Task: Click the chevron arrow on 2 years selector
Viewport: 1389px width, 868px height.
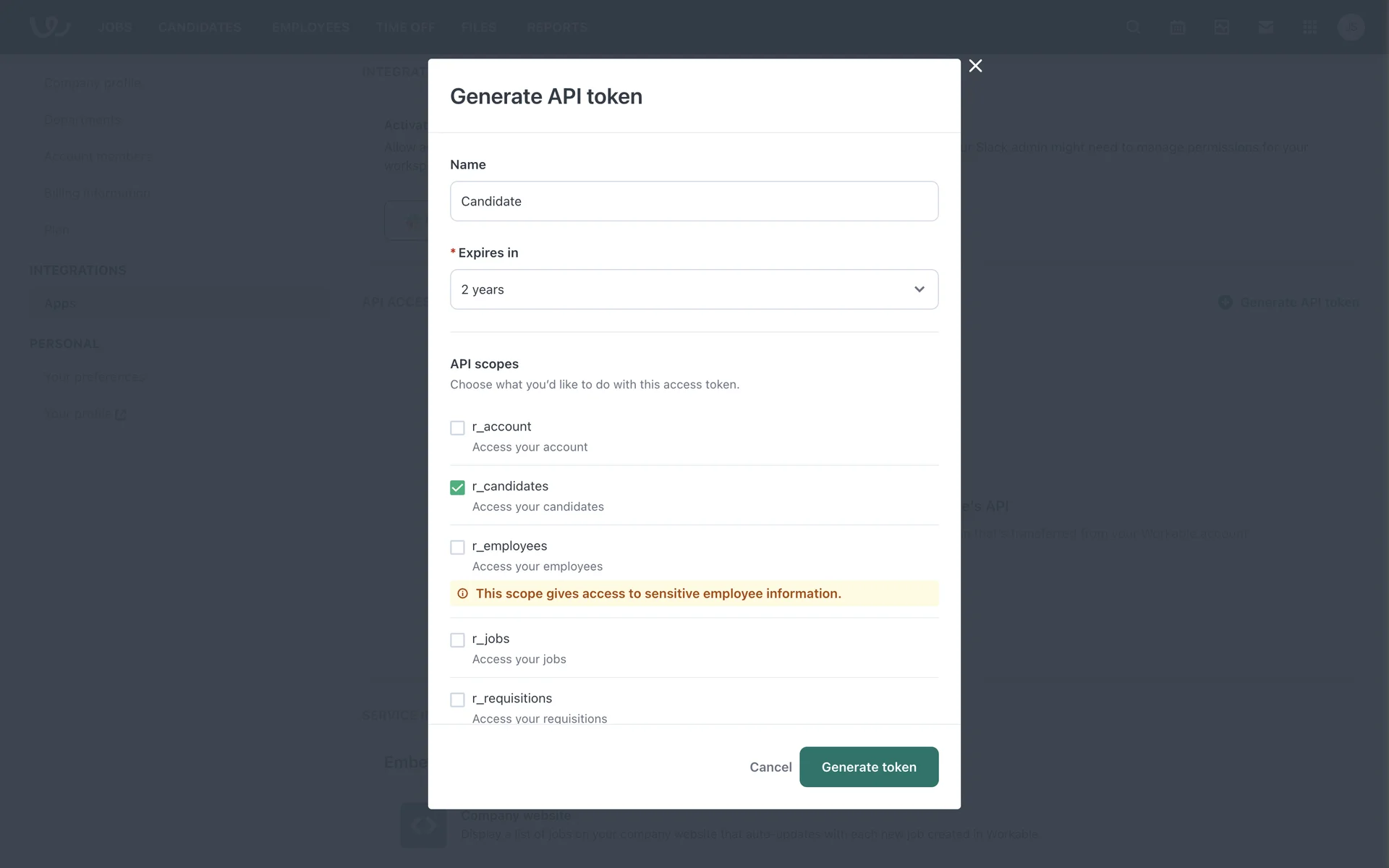Action: pyautogui.click(x=919, y=289)
